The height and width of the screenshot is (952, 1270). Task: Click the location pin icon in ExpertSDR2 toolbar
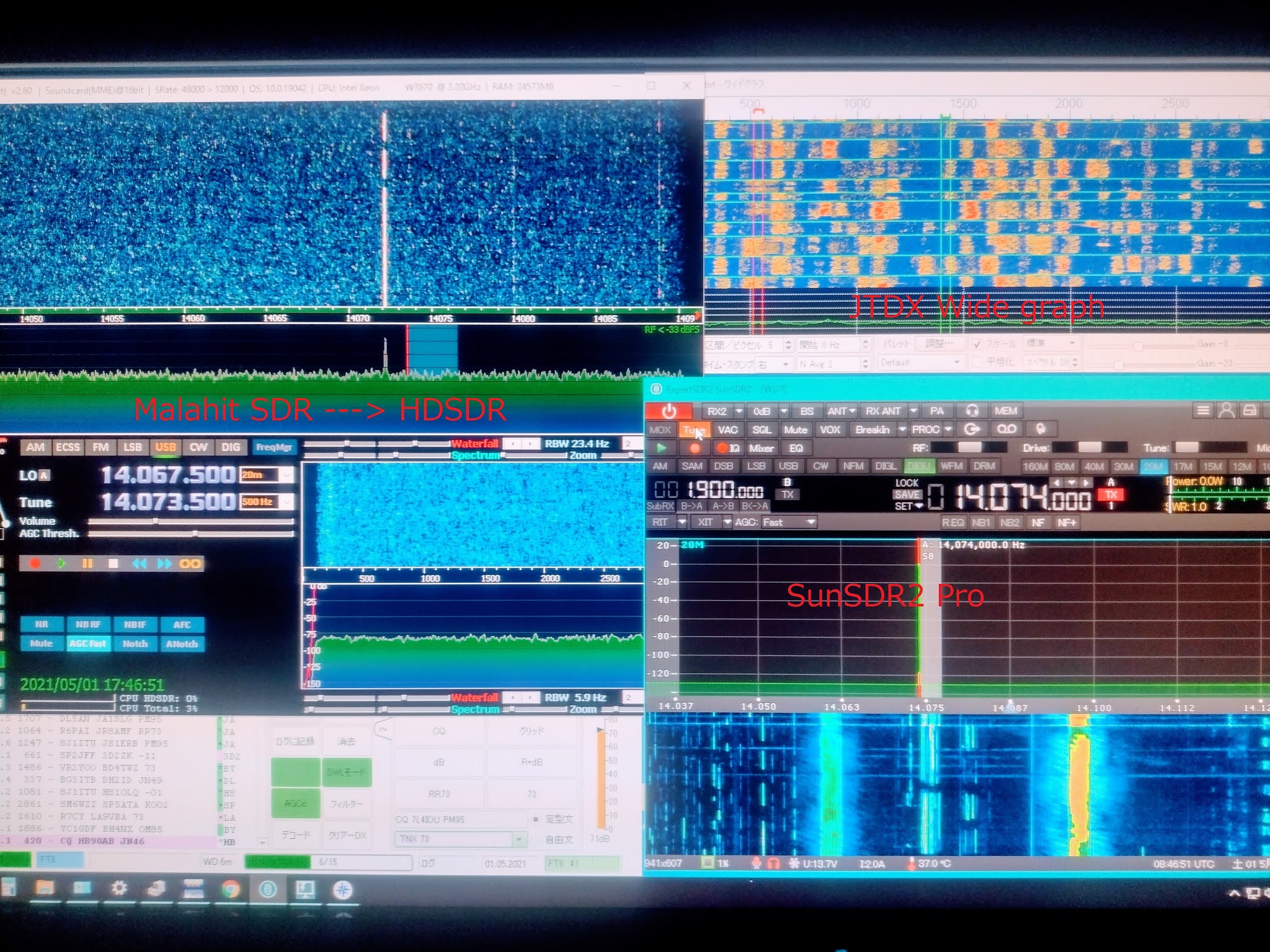1040,428
